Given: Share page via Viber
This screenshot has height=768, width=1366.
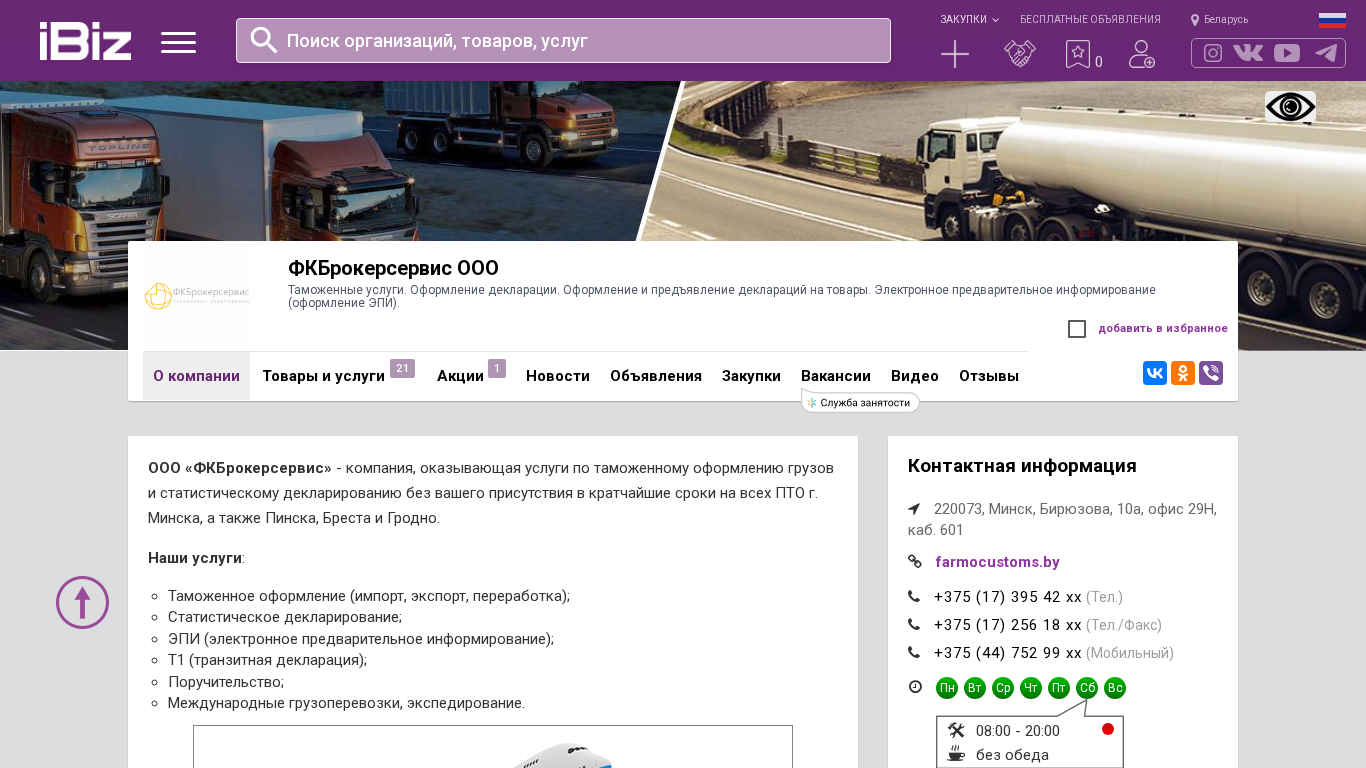Looking at the screenshot, I should (x=1211, y=373).
